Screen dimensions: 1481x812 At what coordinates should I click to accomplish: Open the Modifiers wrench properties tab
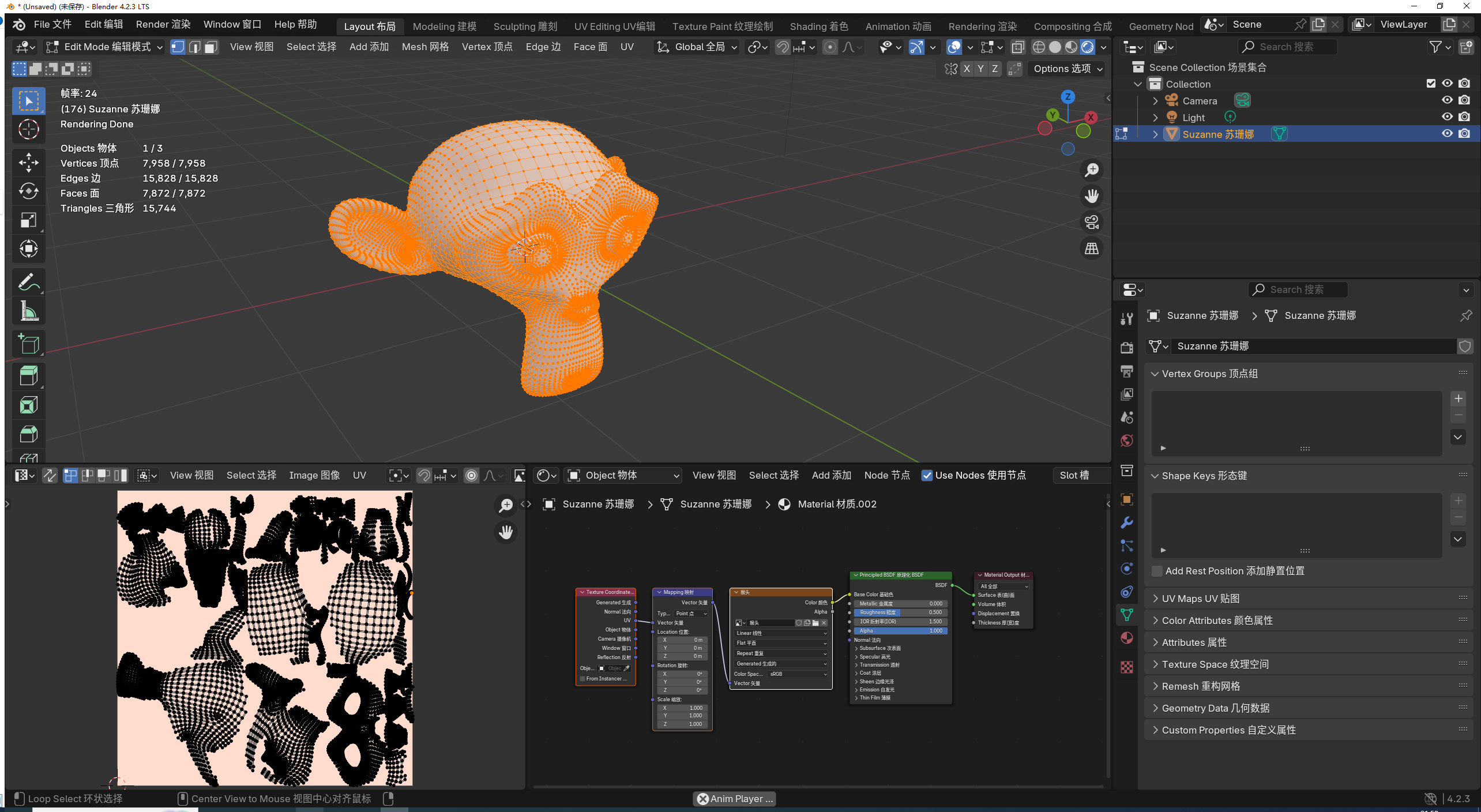coord(1127,522)
